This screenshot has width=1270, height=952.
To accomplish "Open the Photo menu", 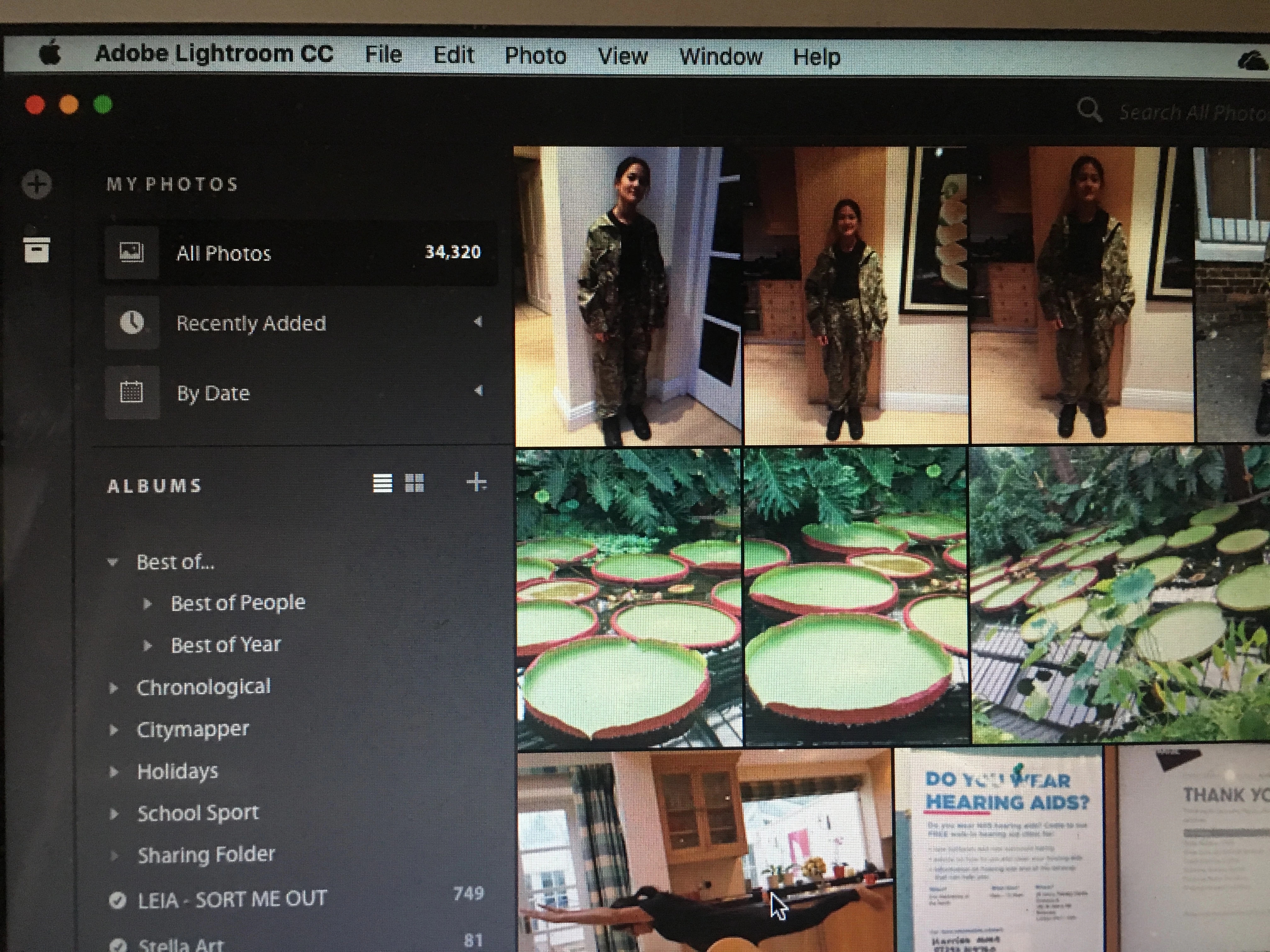I will 535,56.
